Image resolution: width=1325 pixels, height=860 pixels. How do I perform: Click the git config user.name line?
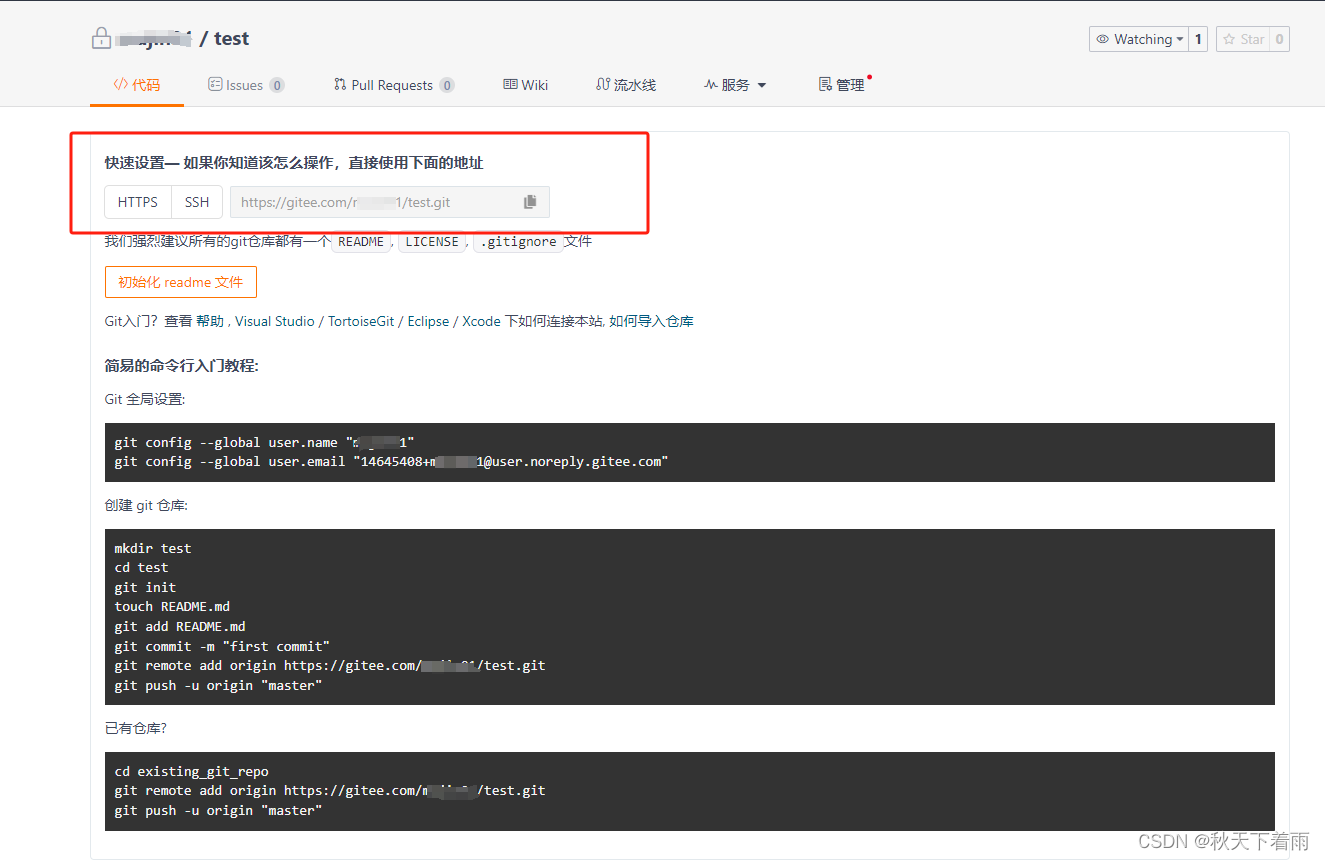tap(264, 442)
